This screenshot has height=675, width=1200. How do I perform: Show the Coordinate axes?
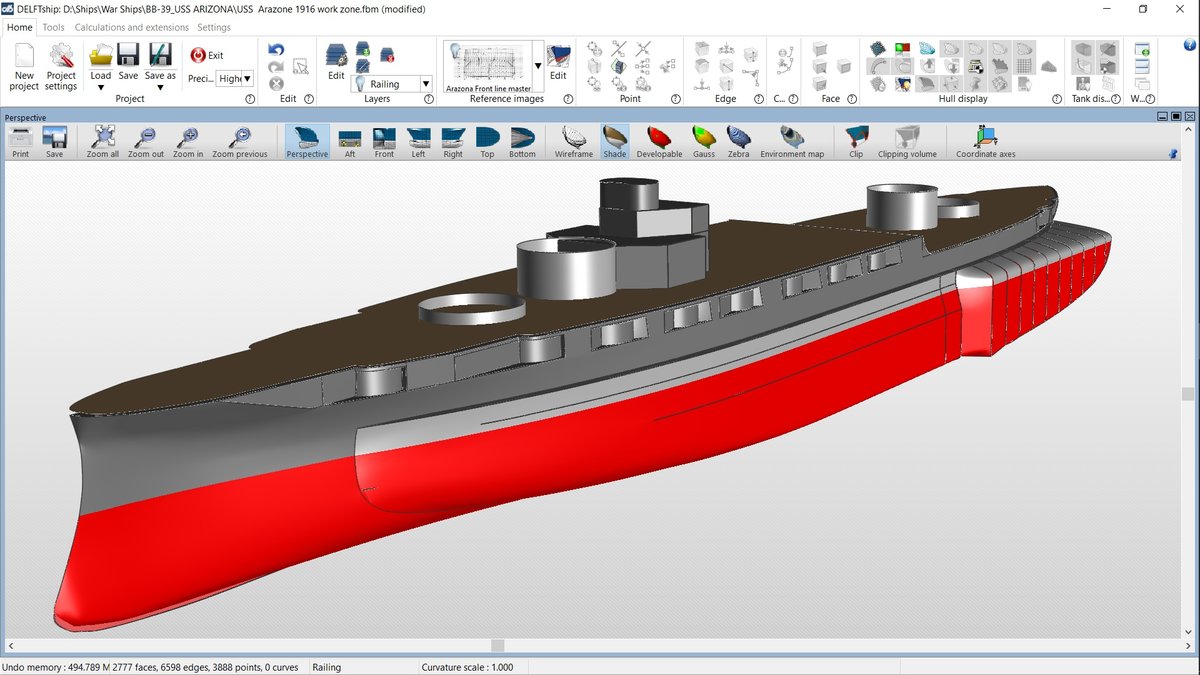[985, 141]
